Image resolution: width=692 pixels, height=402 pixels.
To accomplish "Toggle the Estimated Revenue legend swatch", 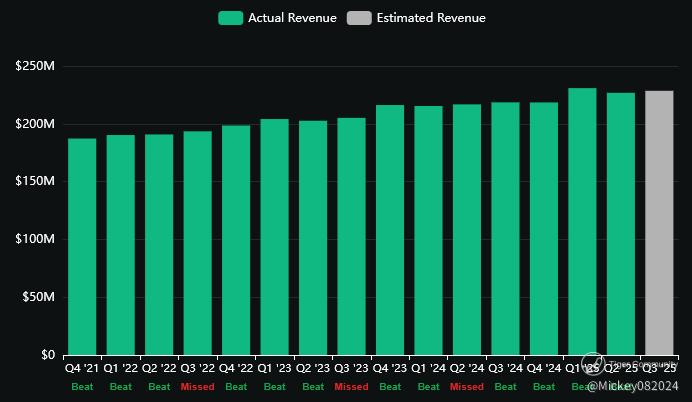I will (359, 18).
